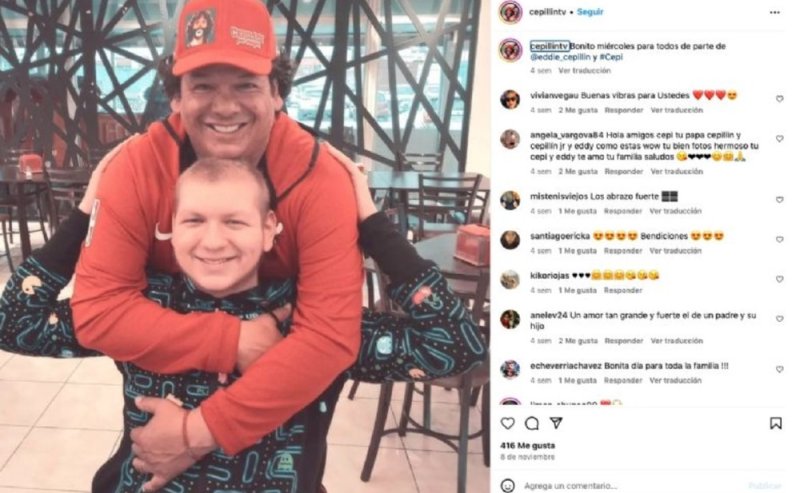
Task: Show translation of the post caption
Action: click(x=584, y=70)
